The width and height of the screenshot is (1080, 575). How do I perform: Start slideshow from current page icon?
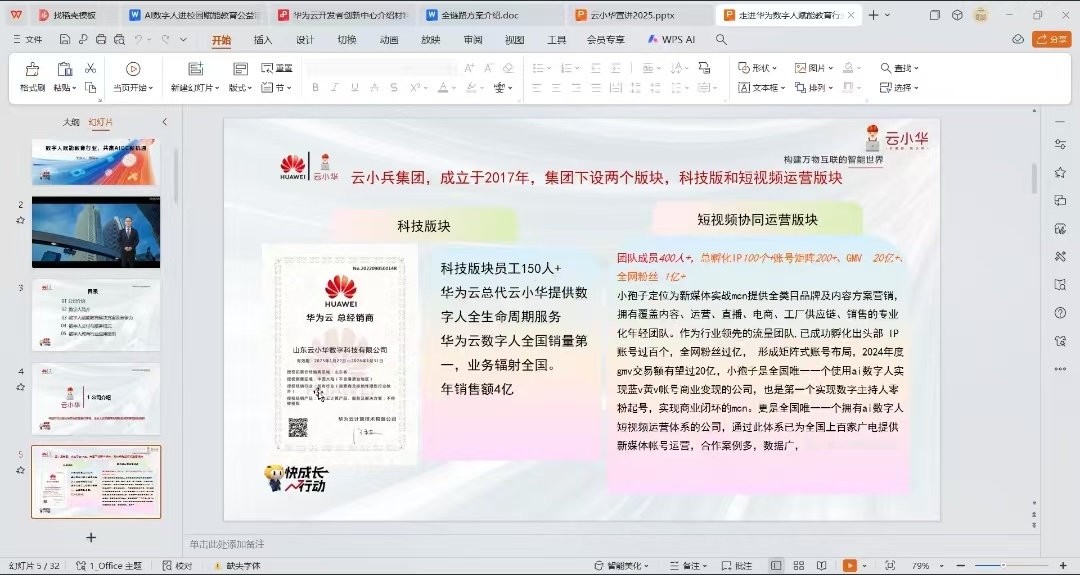coord(133,69)
